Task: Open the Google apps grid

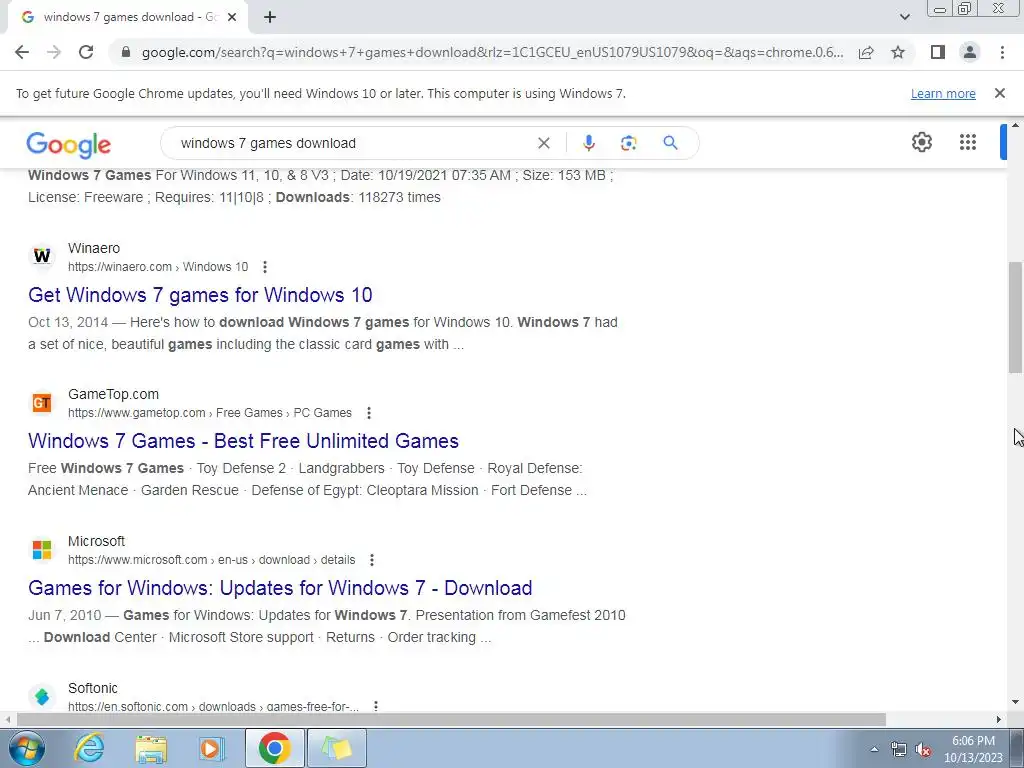Action: (967, 142)
